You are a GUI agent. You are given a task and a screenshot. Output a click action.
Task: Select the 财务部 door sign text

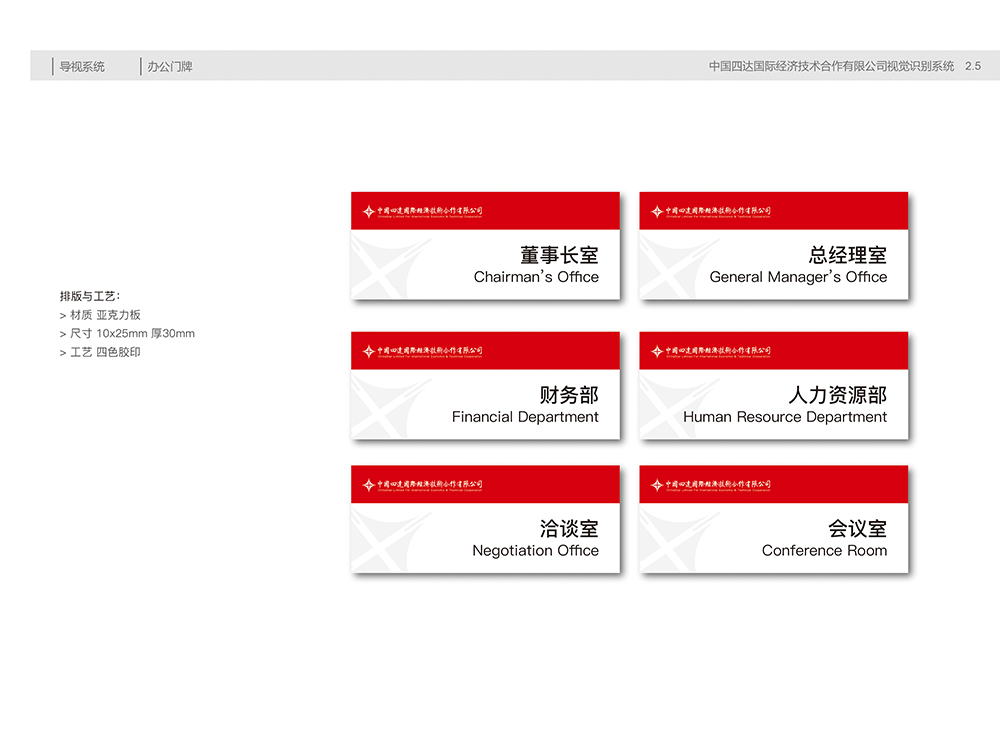pos(569,395)
